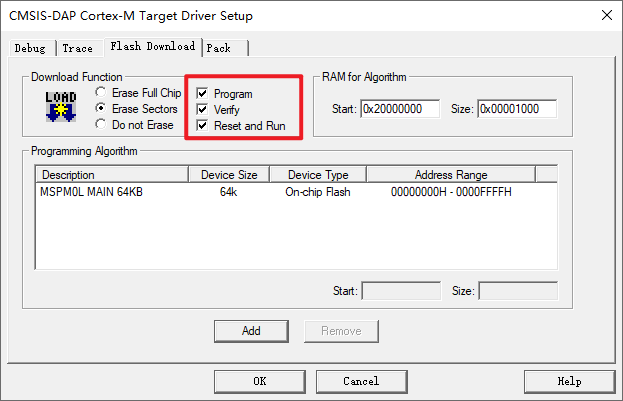
Task: Click the RAM Start address field
Action: tap(400, 108)
